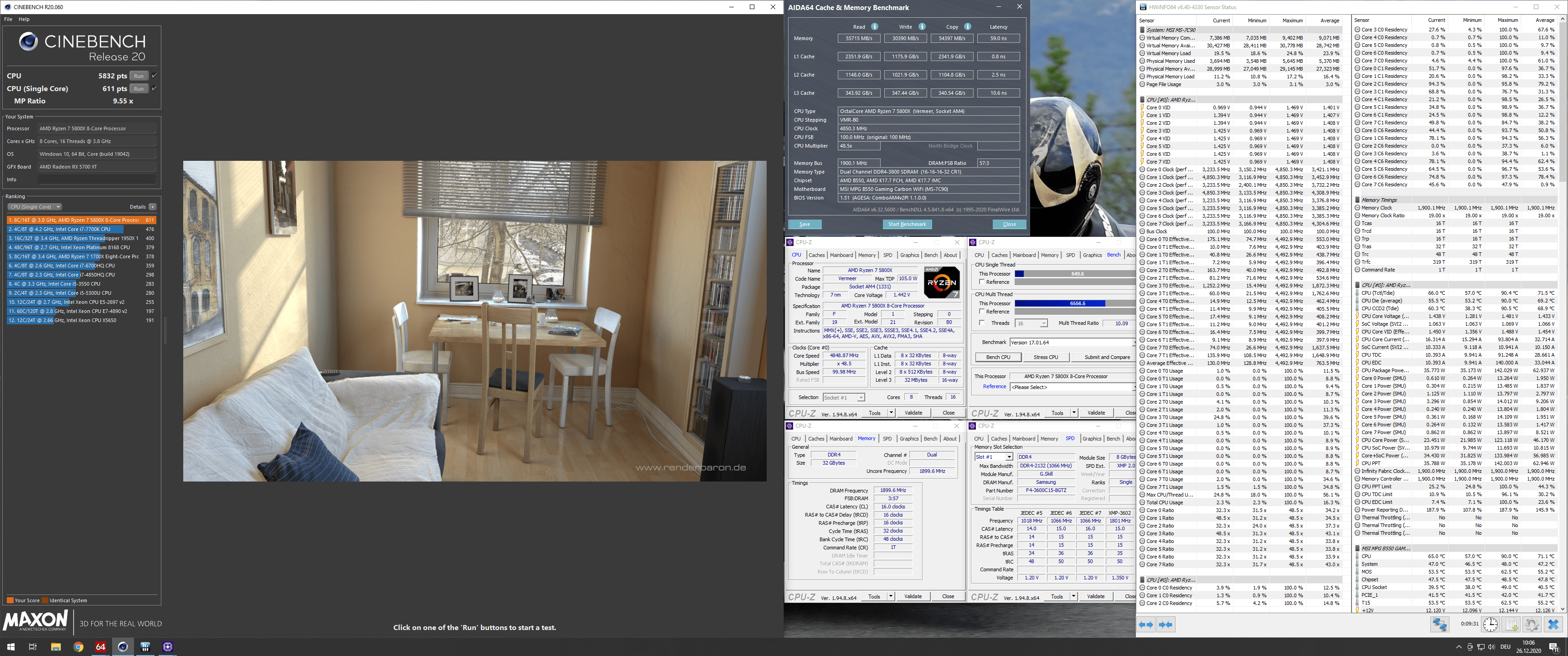Click the Cinebench logo sphere icon

[x=28, y=41]
